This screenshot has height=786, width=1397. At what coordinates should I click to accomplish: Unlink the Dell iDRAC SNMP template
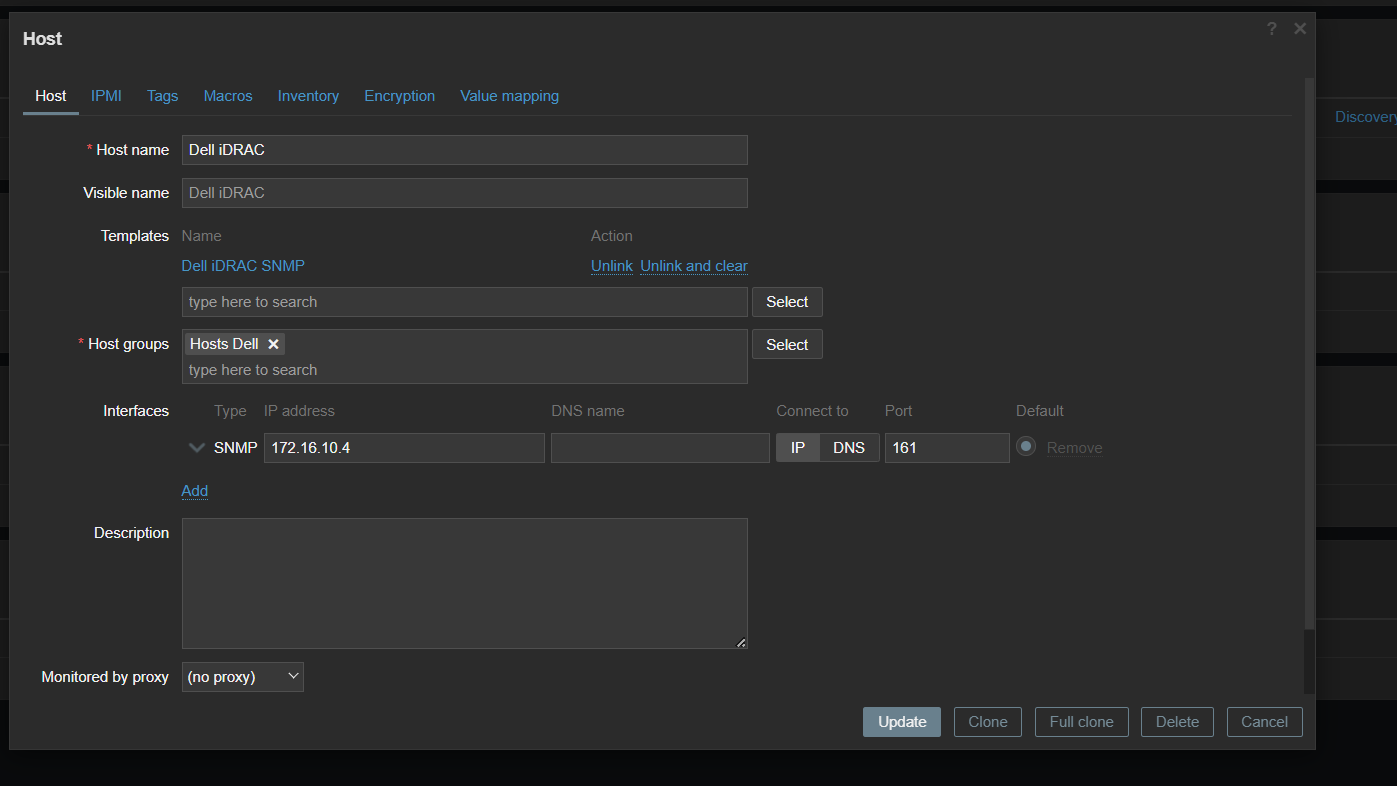click(611, 266)
